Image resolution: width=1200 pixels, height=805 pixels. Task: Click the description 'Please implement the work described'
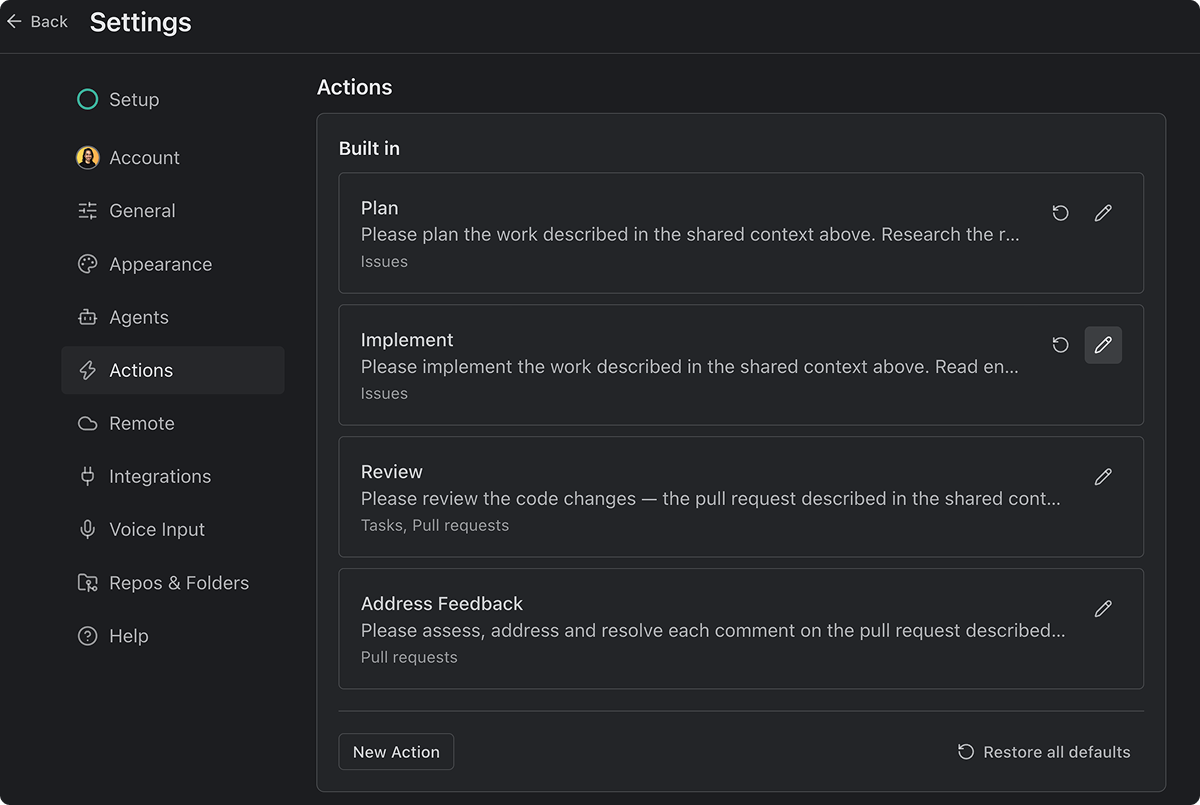(690, 367)
